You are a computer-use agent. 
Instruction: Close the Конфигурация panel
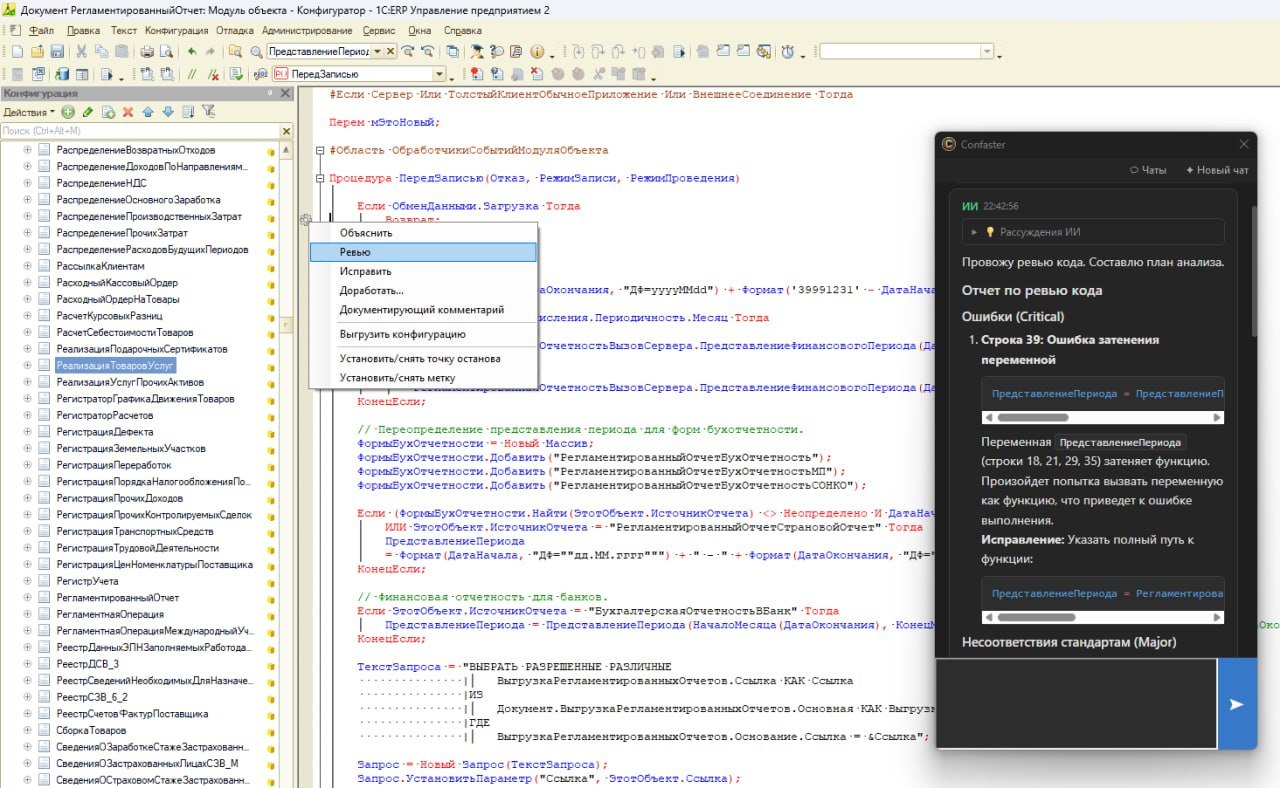coord(285,93)
